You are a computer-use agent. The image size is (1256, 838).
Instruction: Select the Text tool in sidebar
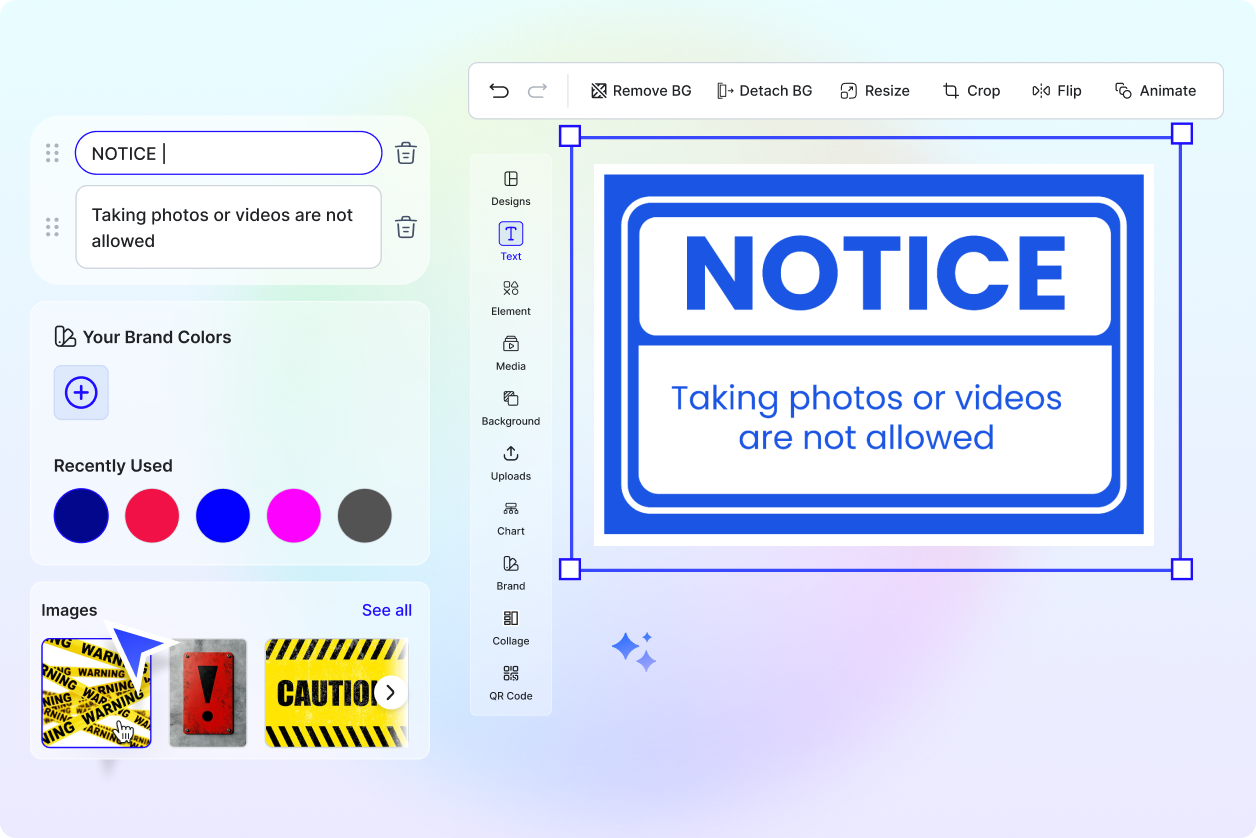tap(511, 241)
